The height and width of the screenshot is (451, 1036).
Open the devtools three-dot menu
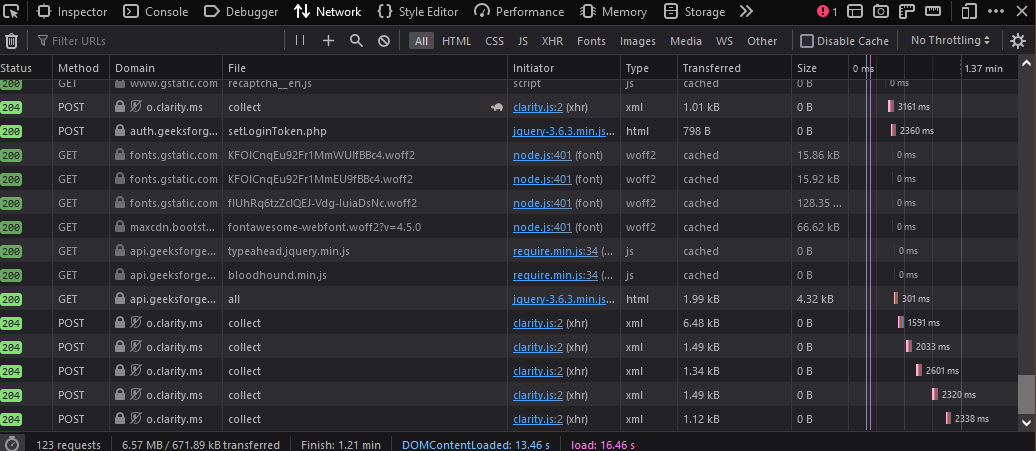(x=996, y=12)
